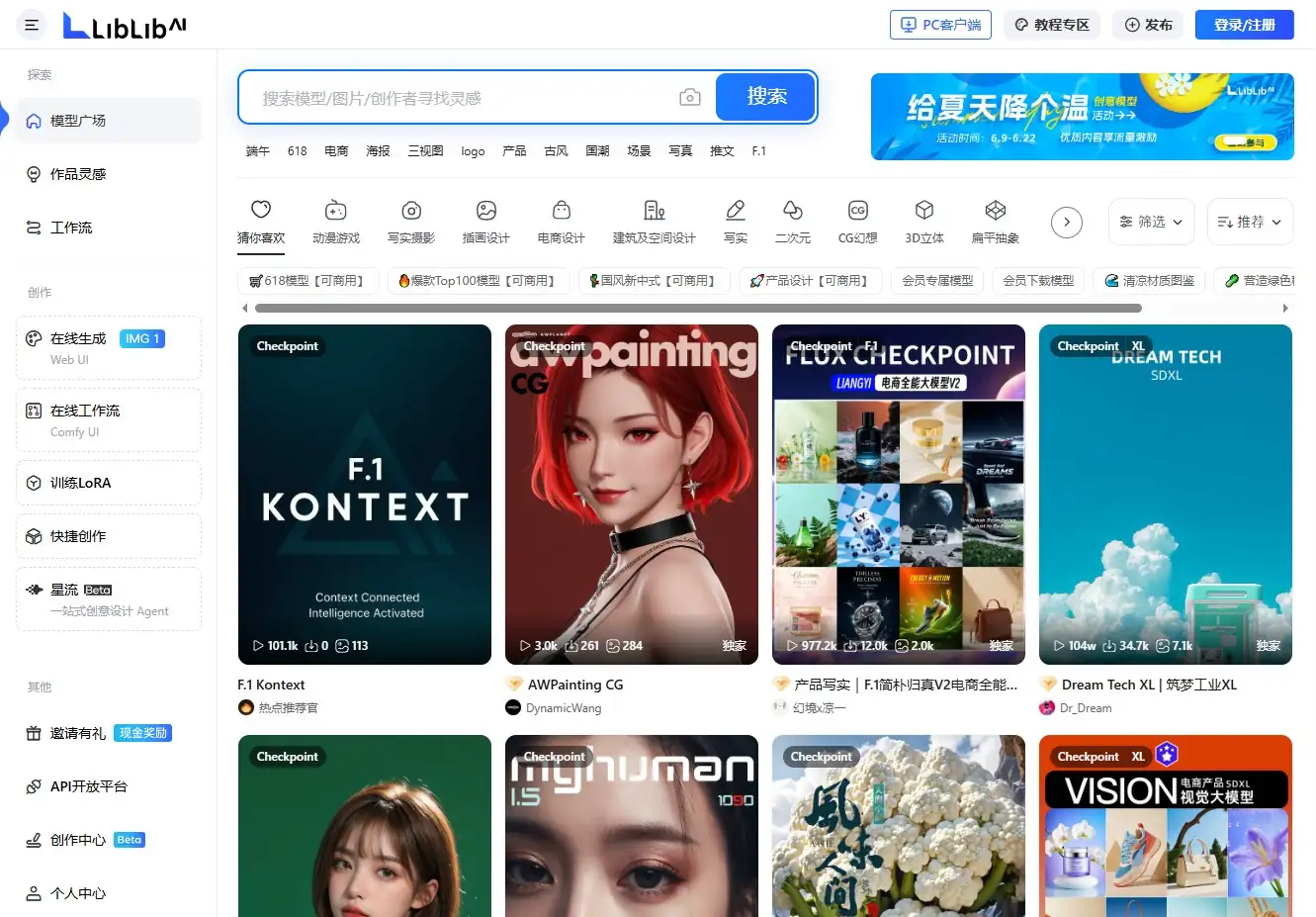Image resolution: width=1316 pixels, height=917 pixels.
Task: Show more categories with the arrow button
Action: (x=1066, y=223)
